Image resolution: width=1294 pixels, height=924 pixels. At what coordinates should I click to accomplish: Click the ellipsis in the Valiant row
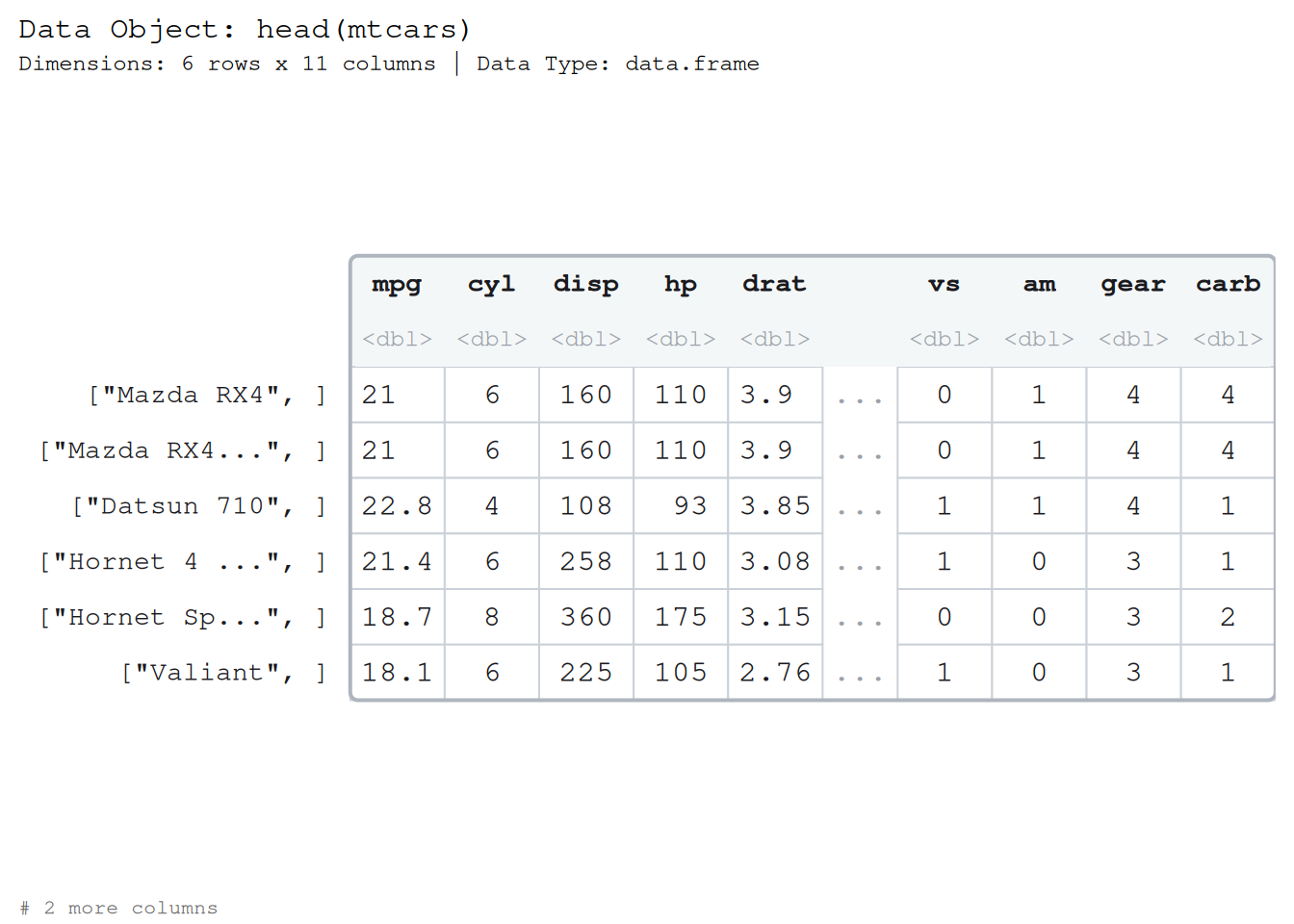point(860,677)
